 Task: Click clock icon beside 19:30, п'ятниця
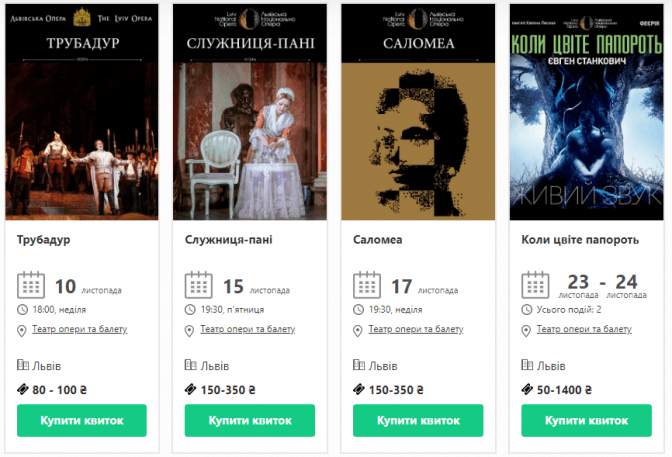(x=190, y=310)
